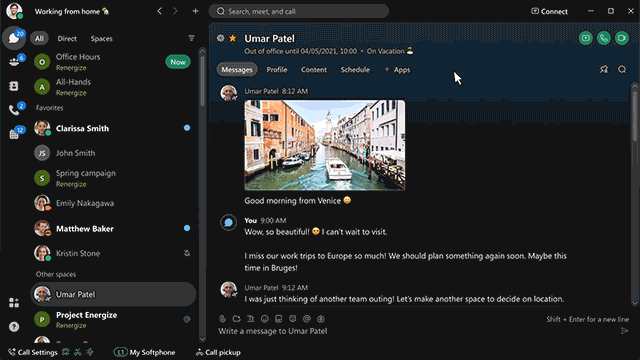Open the Matthew Baker conversation

pos(113,229)
